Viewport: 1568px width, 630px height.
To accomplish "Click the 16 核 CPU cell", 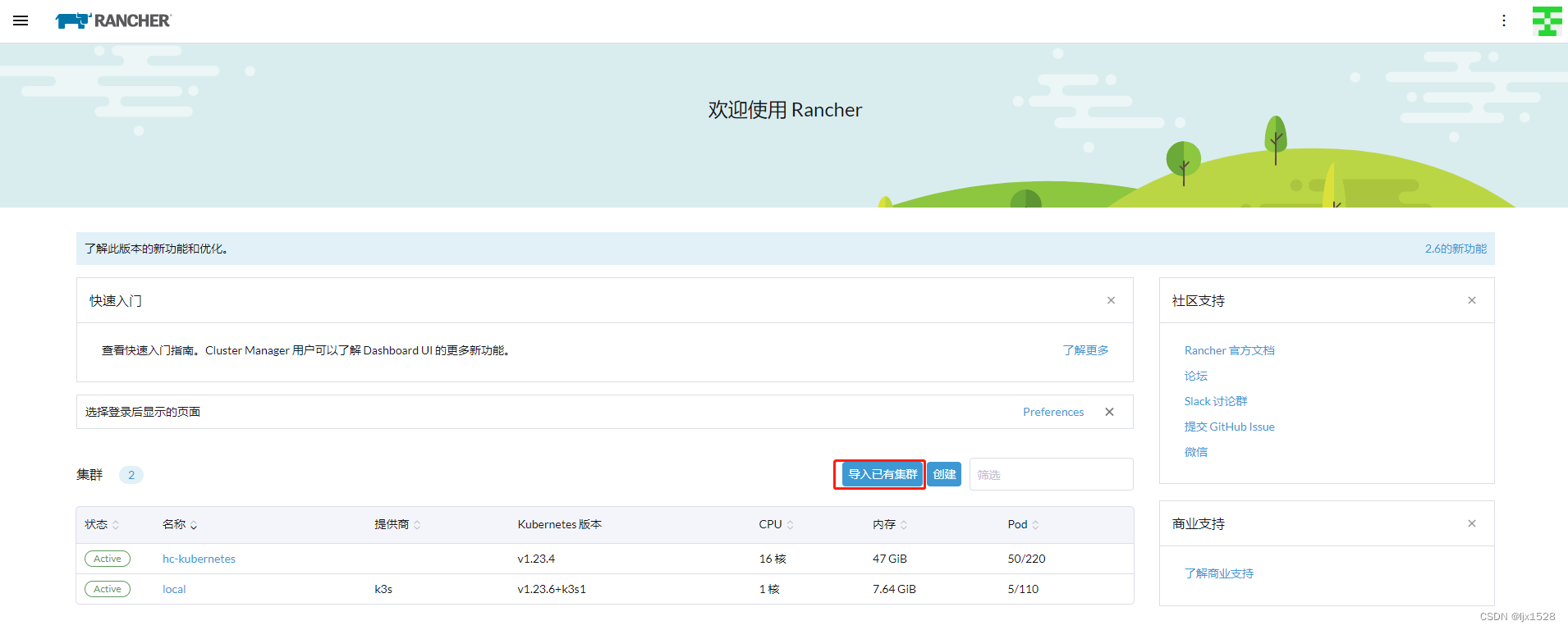I will [x=773, y=559].
